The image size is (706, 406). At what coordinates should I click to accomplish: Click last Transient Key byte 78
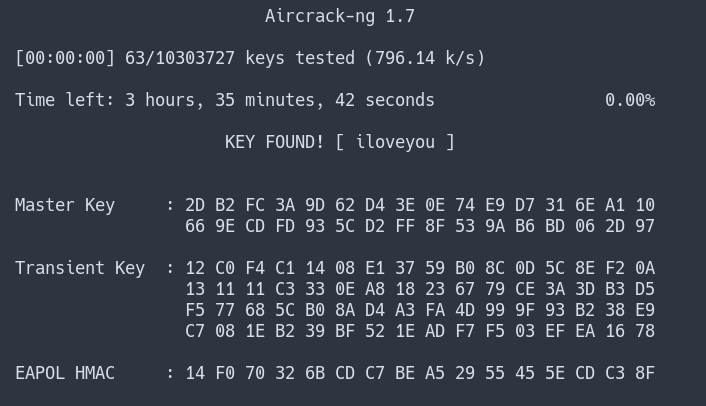point(645,331)
